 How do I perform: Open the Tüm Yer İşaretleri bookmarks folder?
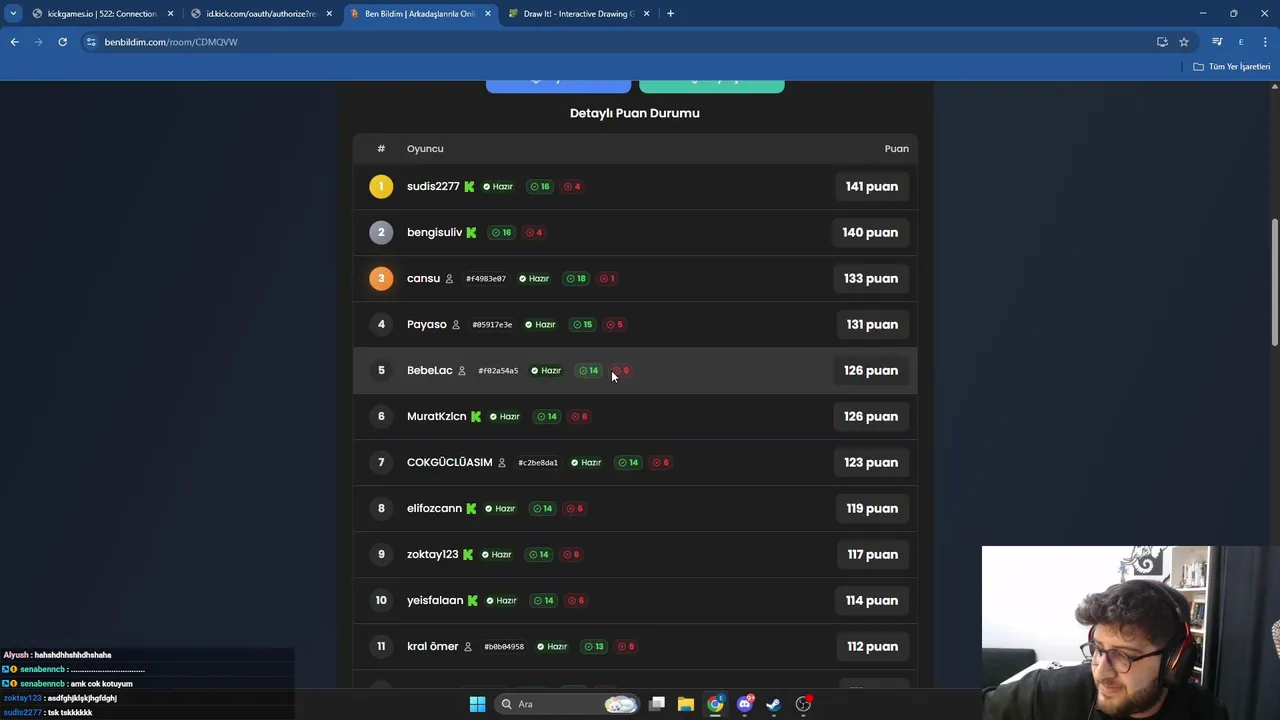[1232, 67]
